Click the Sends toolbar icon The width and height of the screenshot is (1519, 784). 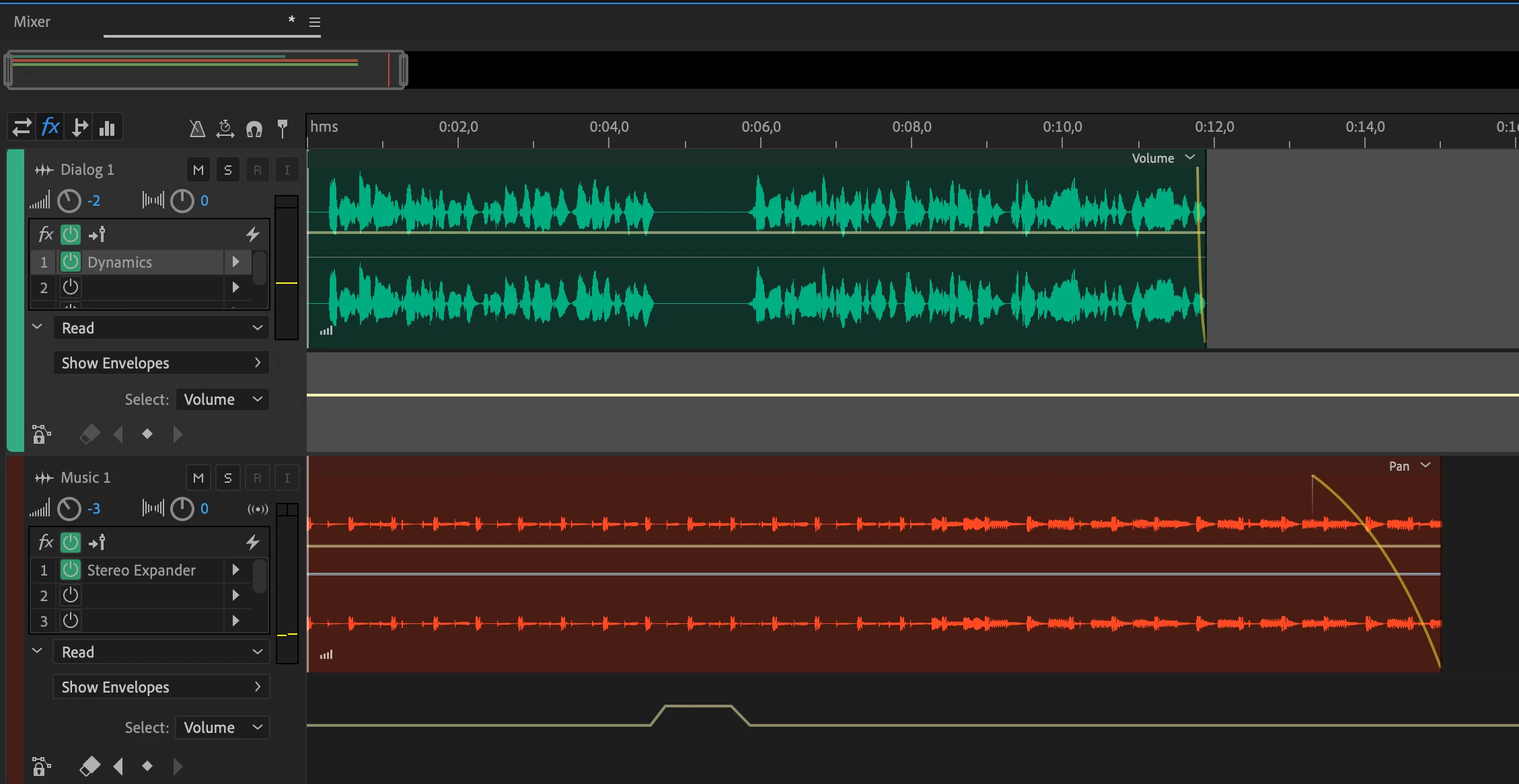(79, 127)
